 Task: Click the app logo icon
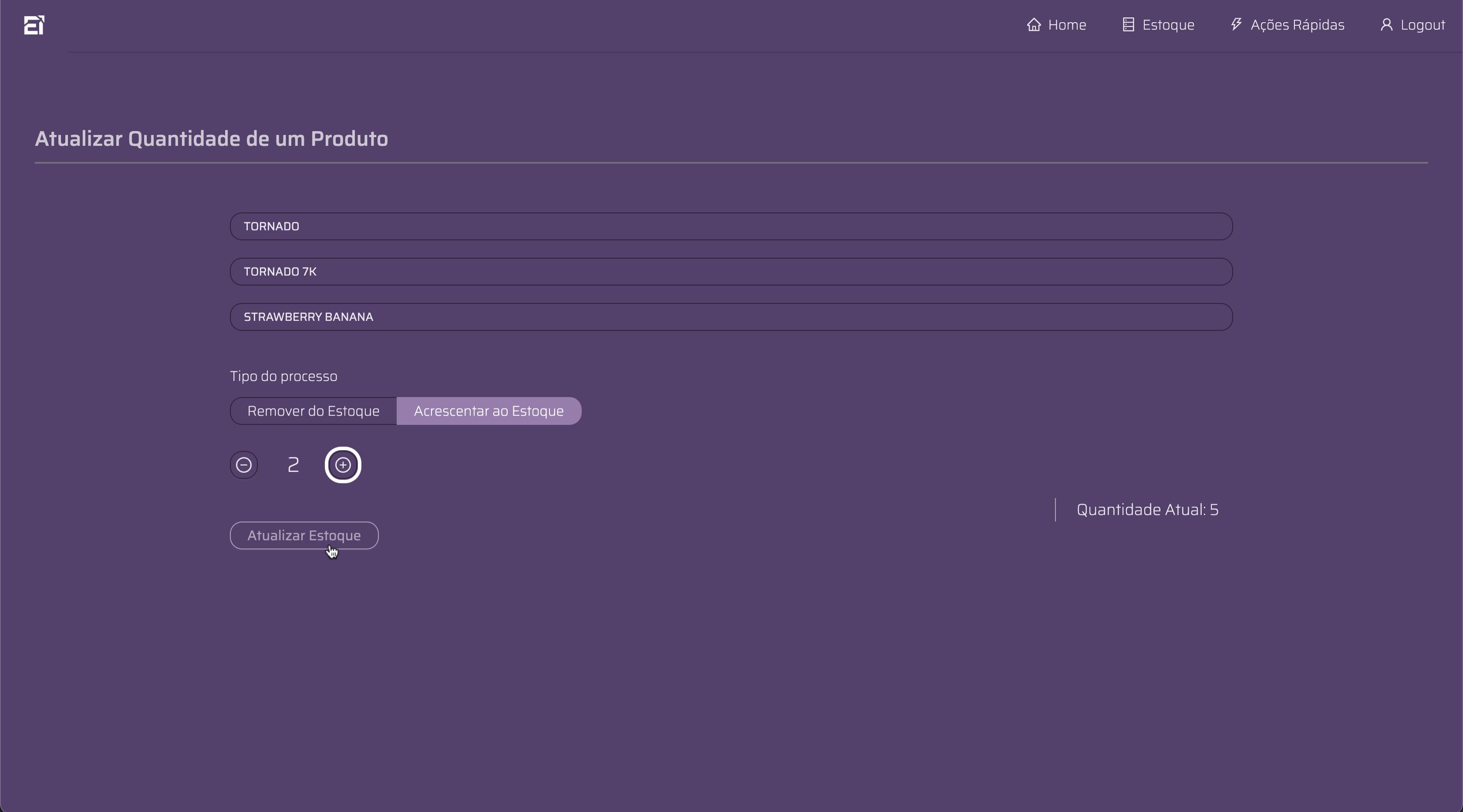pos(34,25)
